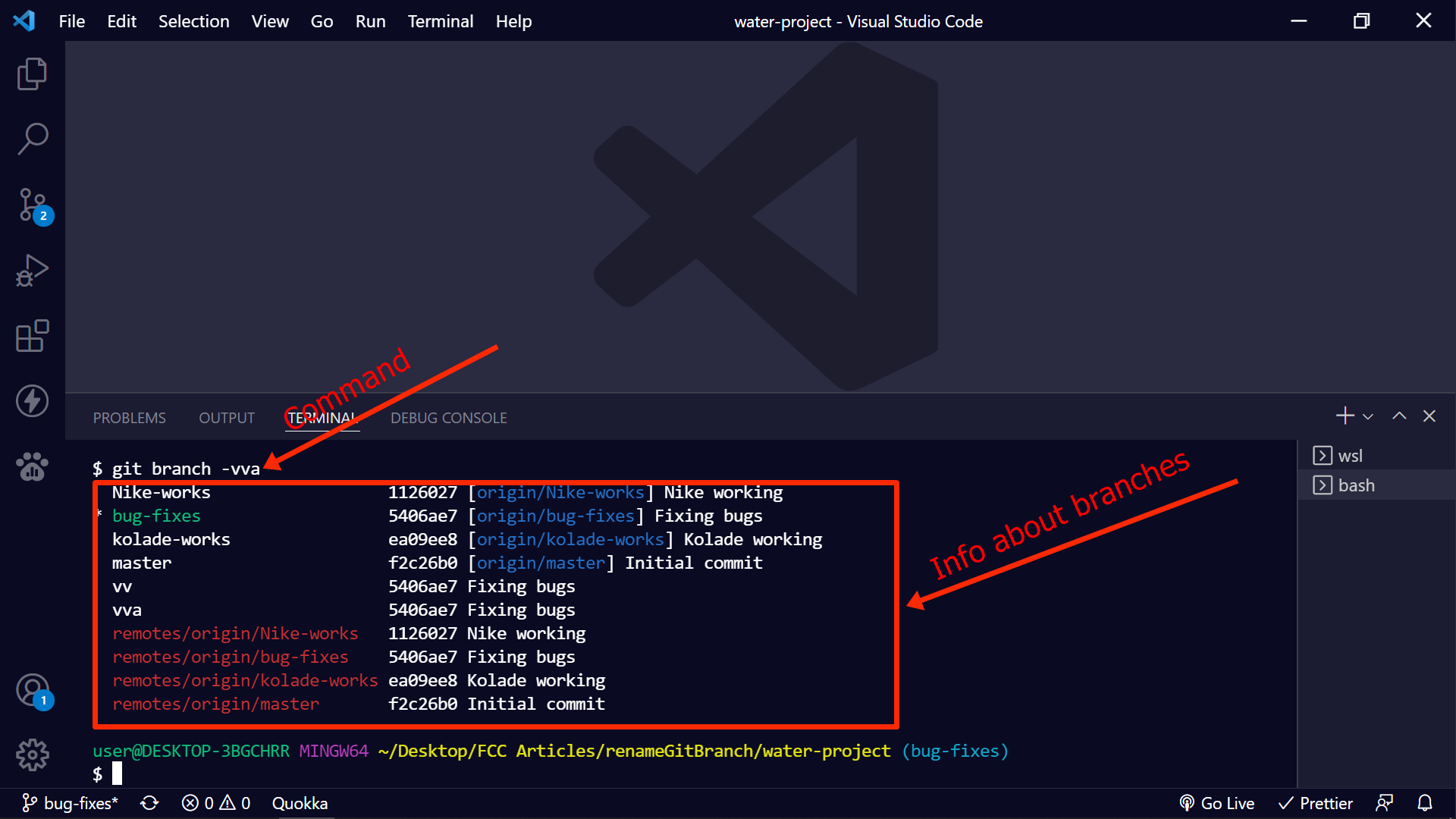Restore down the VS Code window

coord(1361,21)
